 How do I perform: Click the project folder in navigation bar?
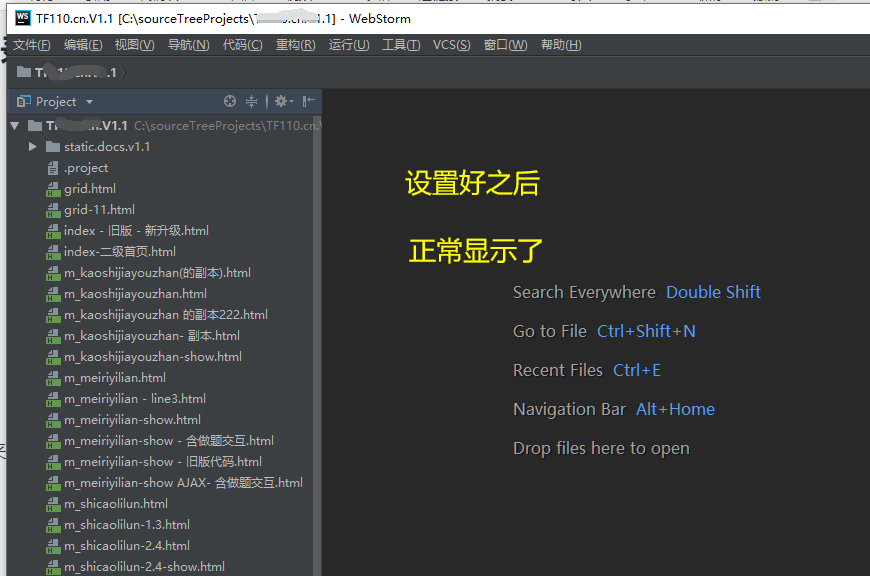(67, 72)
